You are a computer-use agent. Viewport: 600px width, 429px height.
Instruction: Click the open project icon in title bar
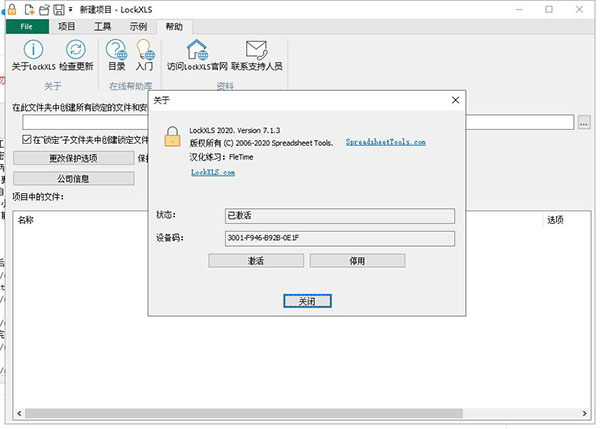tap(43, 8)
